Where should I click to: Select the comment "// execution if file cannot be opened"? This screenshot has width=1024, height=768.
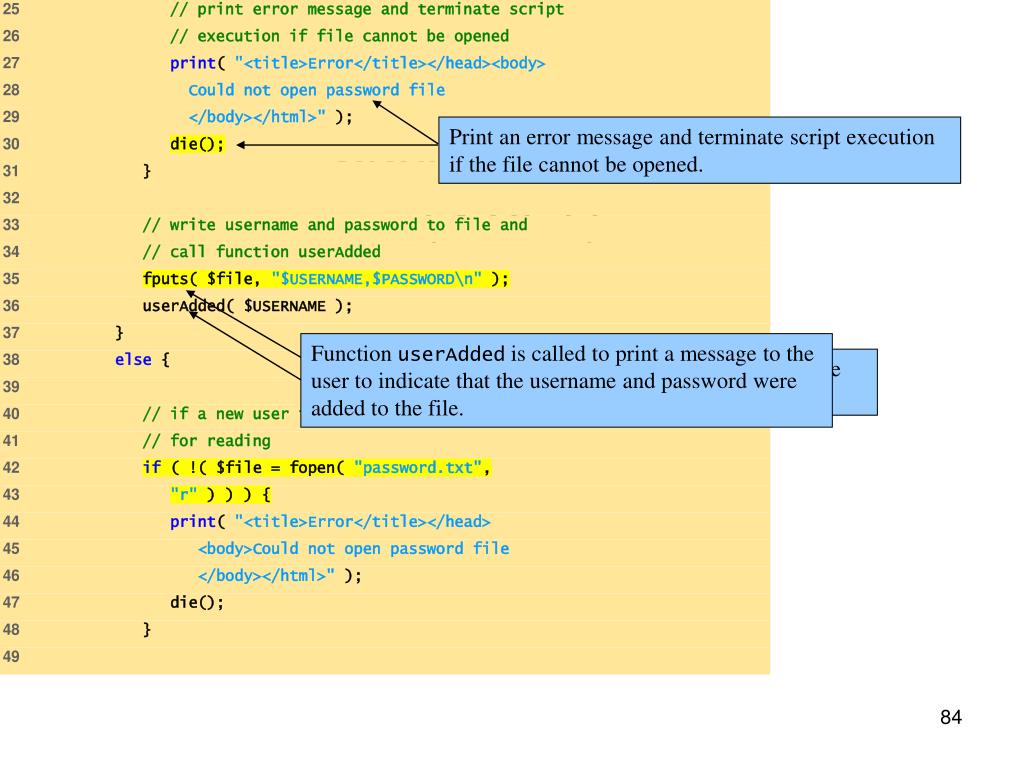[x=339, y=36]
